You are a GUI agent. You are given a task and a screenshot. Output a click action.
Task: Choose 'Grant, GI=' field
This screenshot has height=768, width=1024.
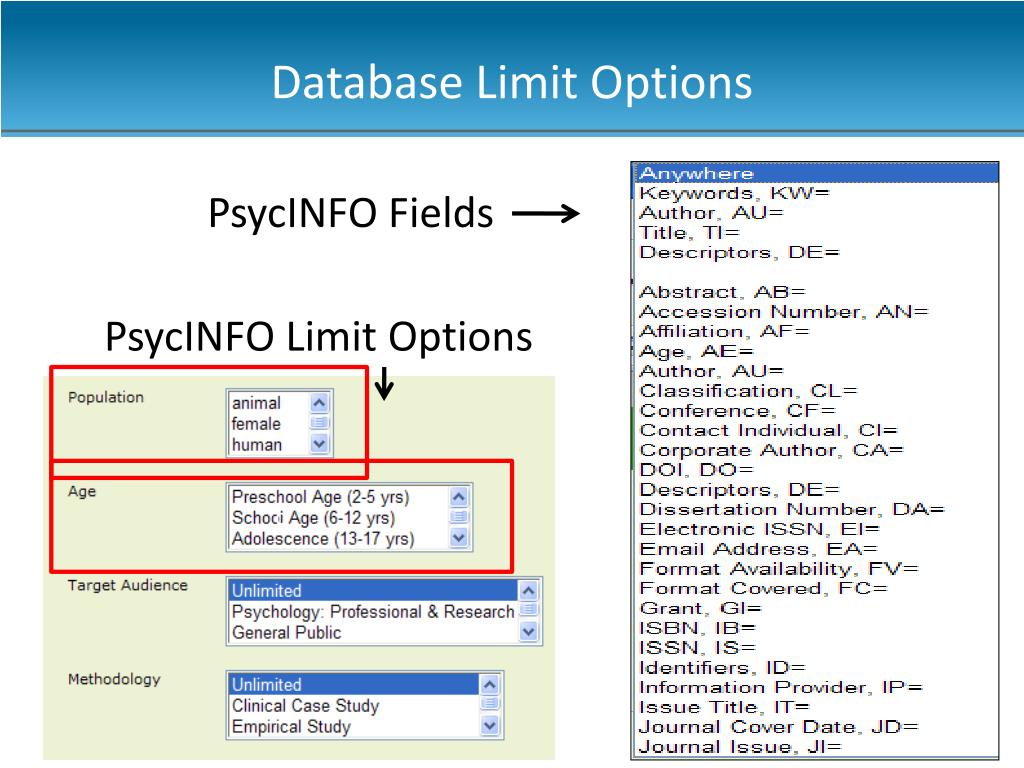[700, 608]
